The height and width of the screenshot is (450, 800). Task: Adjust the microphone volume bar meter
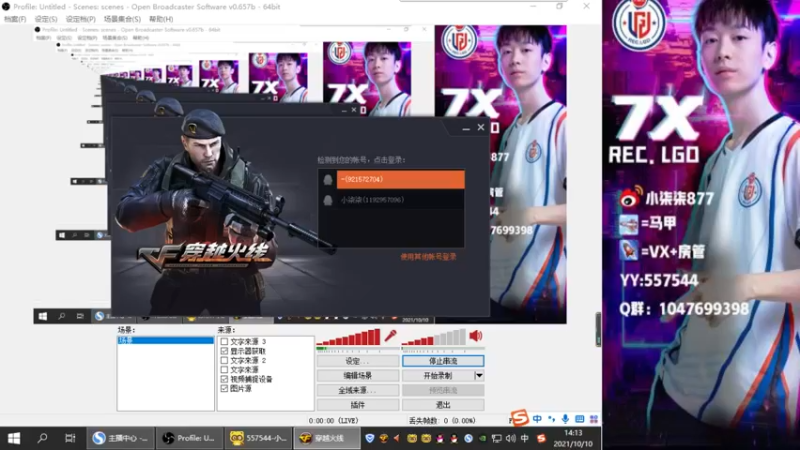point(348,337)
